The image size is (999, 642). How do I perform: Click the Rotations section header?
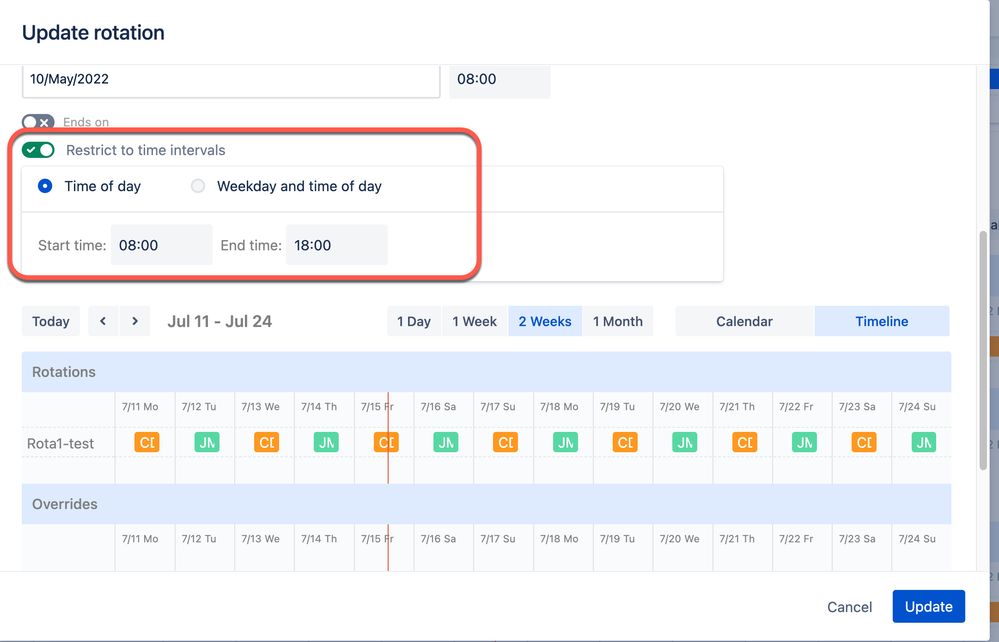[x=486, y=372]
